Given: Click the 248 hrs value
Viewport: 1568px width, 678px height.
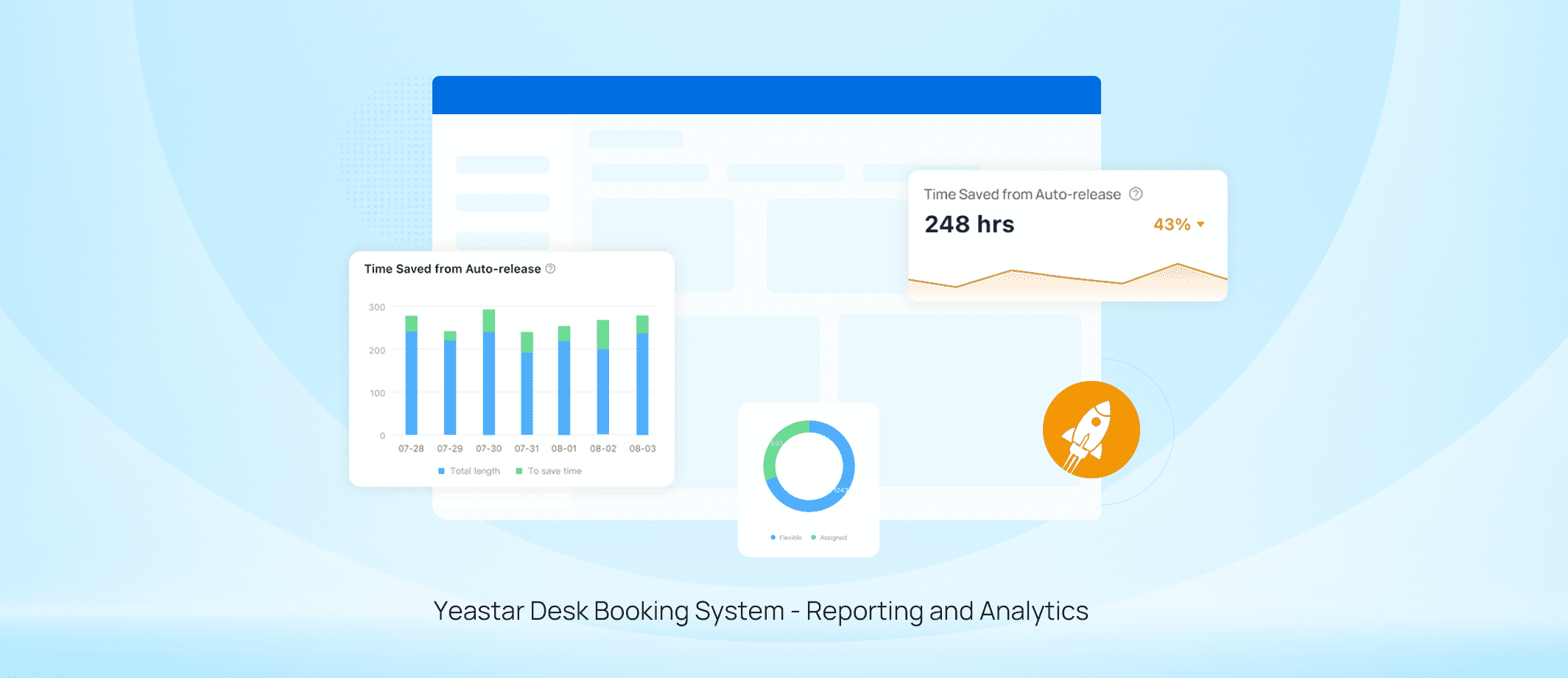Looking at the screenshot, I should 969,224.
